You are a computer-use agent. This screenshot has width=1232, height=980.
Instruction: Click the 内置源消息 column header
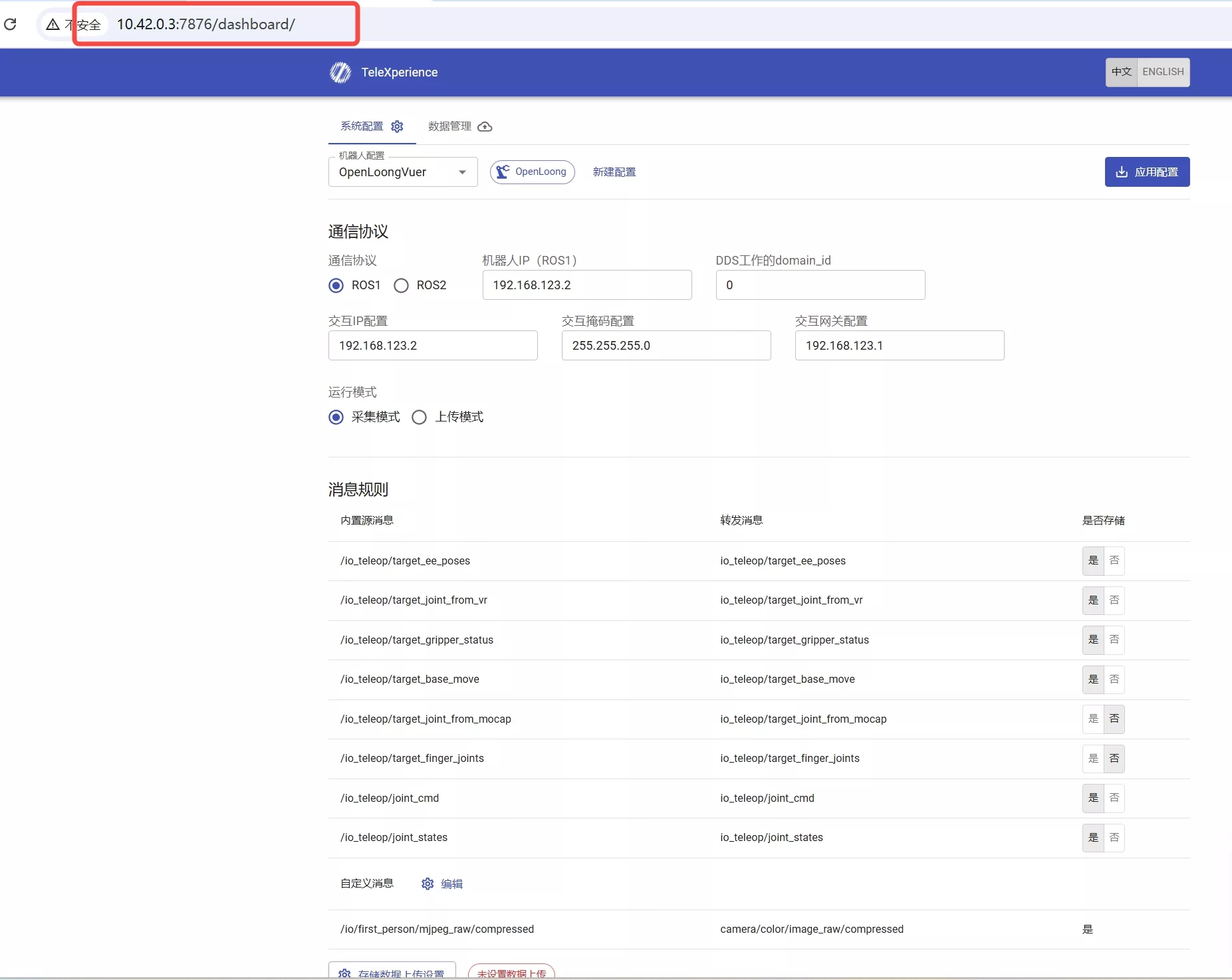click(367, 521)
